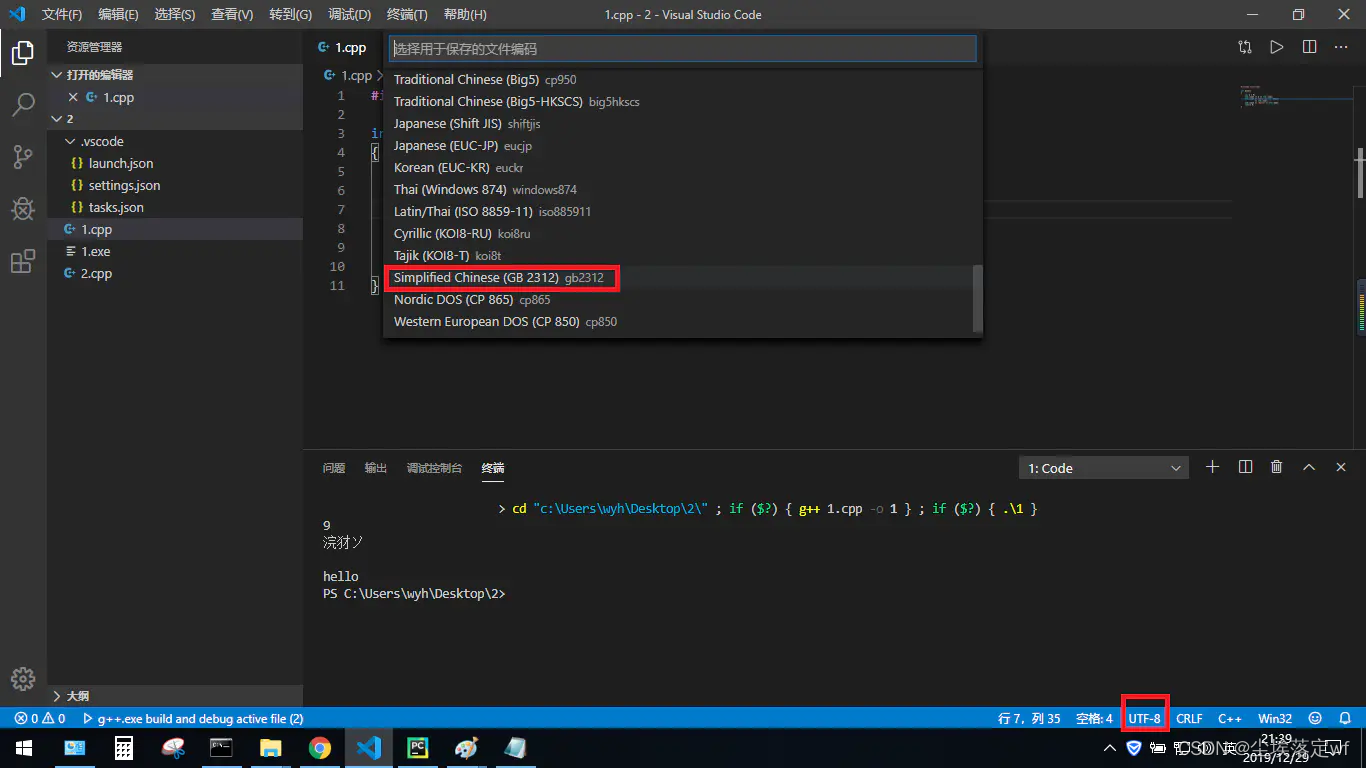Open the Selection menu (选择)

tap(175, 15)
